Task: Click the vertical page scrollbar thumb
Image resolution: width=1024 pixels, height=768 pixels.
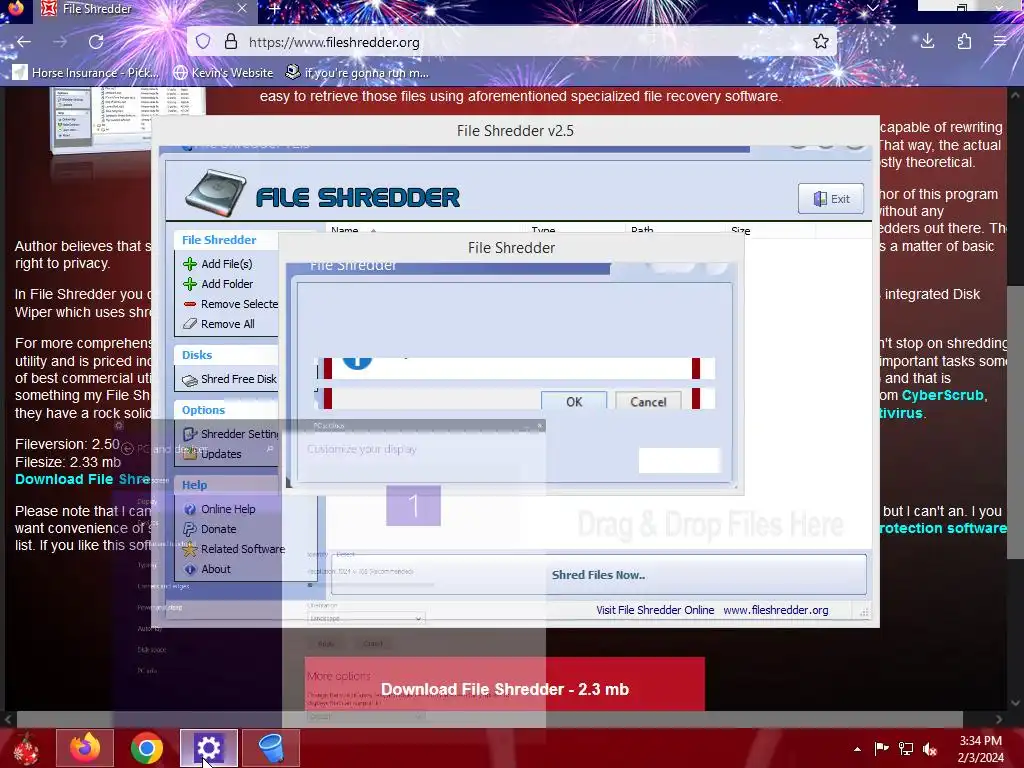Action: coord(1014,421)
